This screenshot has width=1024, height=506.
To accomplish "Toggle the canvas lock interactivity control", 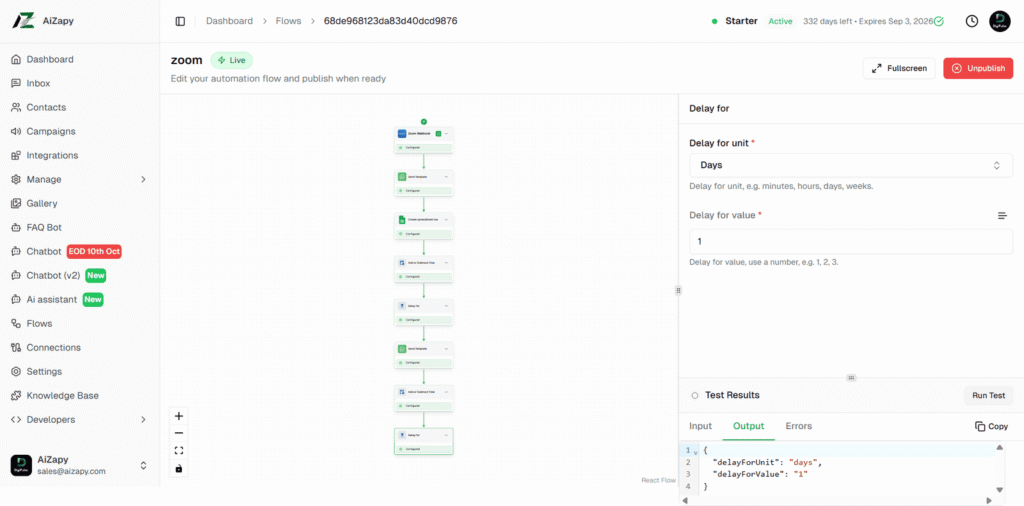I will [179, 468].
